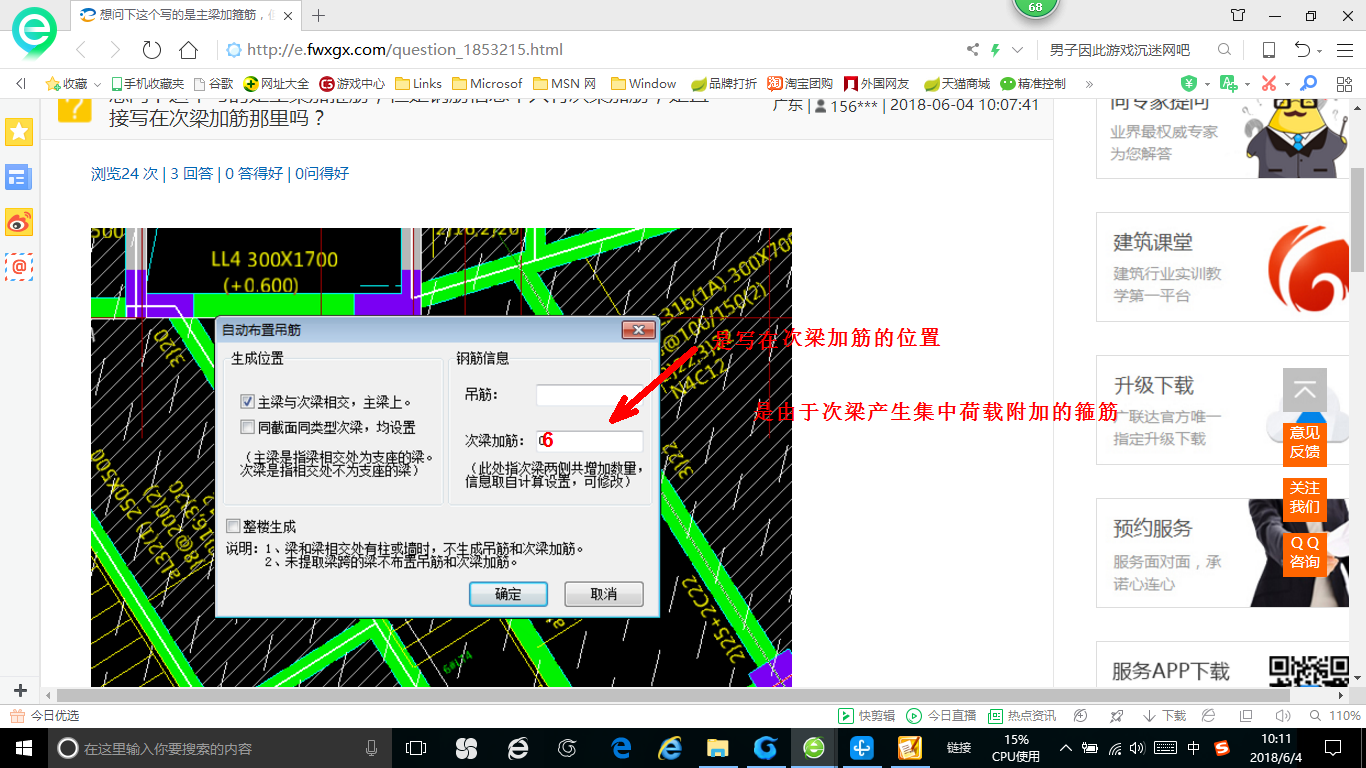Open the 游戏中心 bookmark

pos(352,84)
